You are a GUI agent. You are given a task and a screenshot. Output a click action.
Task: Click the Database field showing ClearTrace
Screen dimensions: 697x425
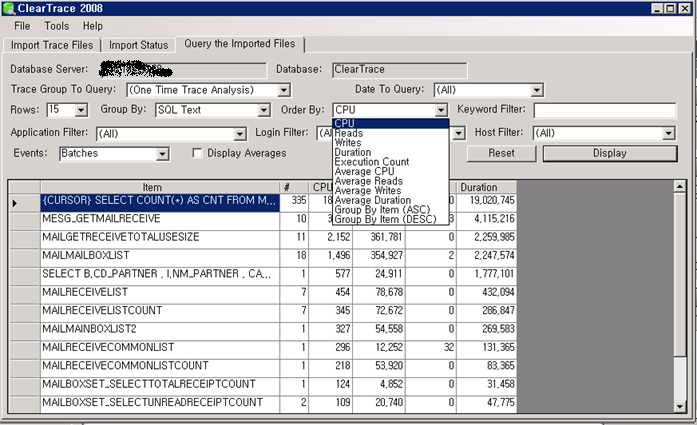[399, 70]
